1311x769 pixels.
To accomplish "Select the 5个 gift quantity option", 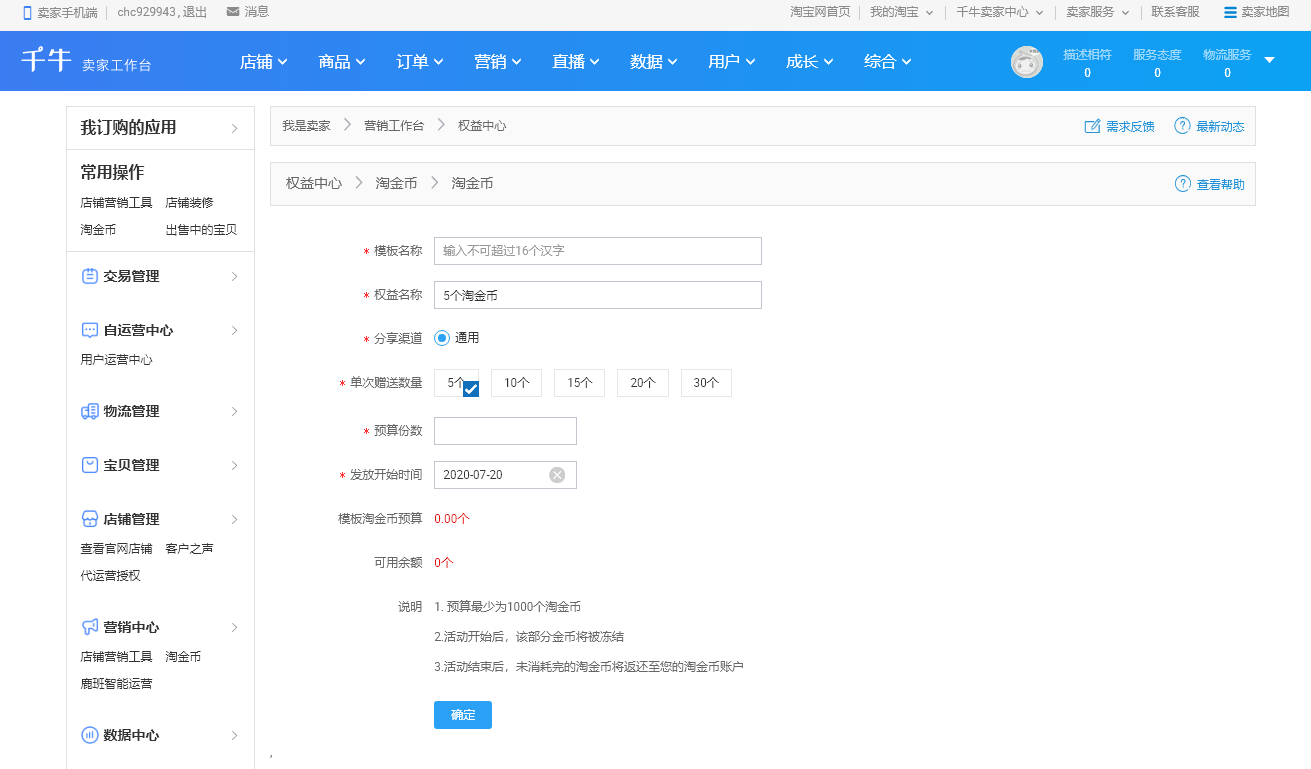I will click(456, 383).
